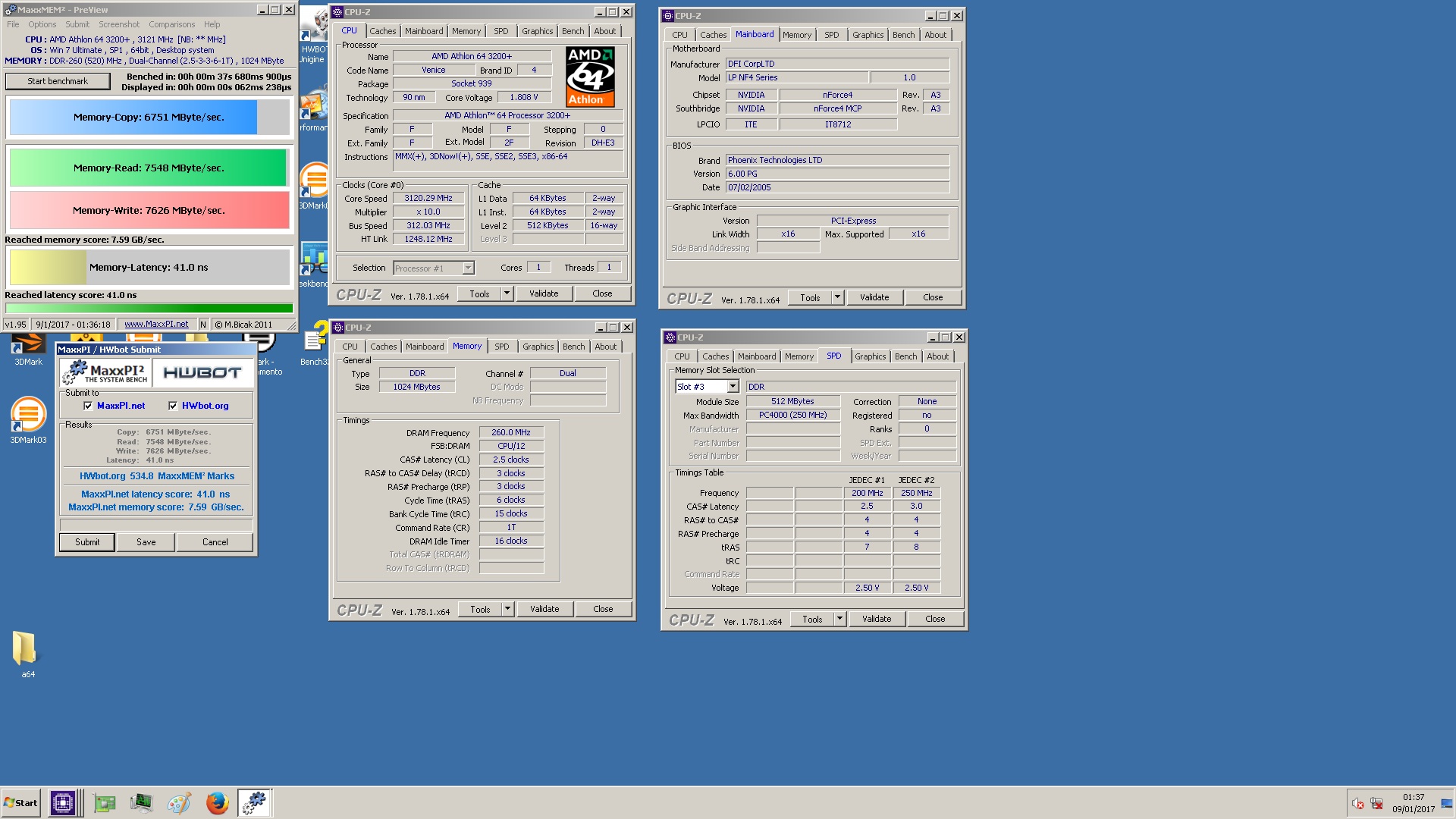Expand the Tools dropdown arrow in the CPU window
This screenshot has height=819, width=1456.
[507, 293]
